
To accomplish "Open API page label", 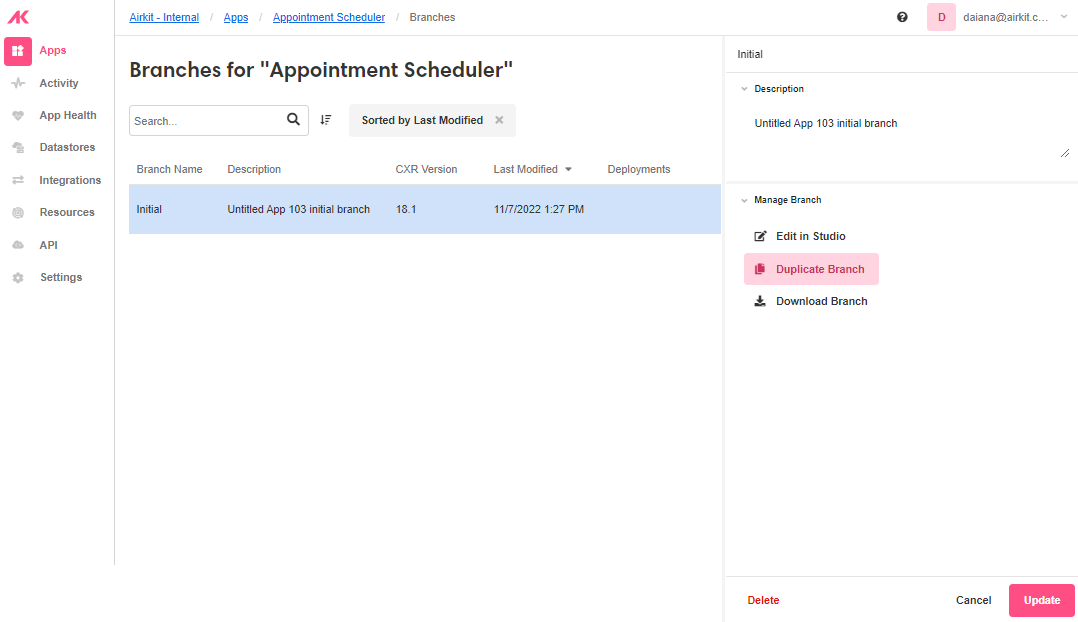I will coord(48,245).
